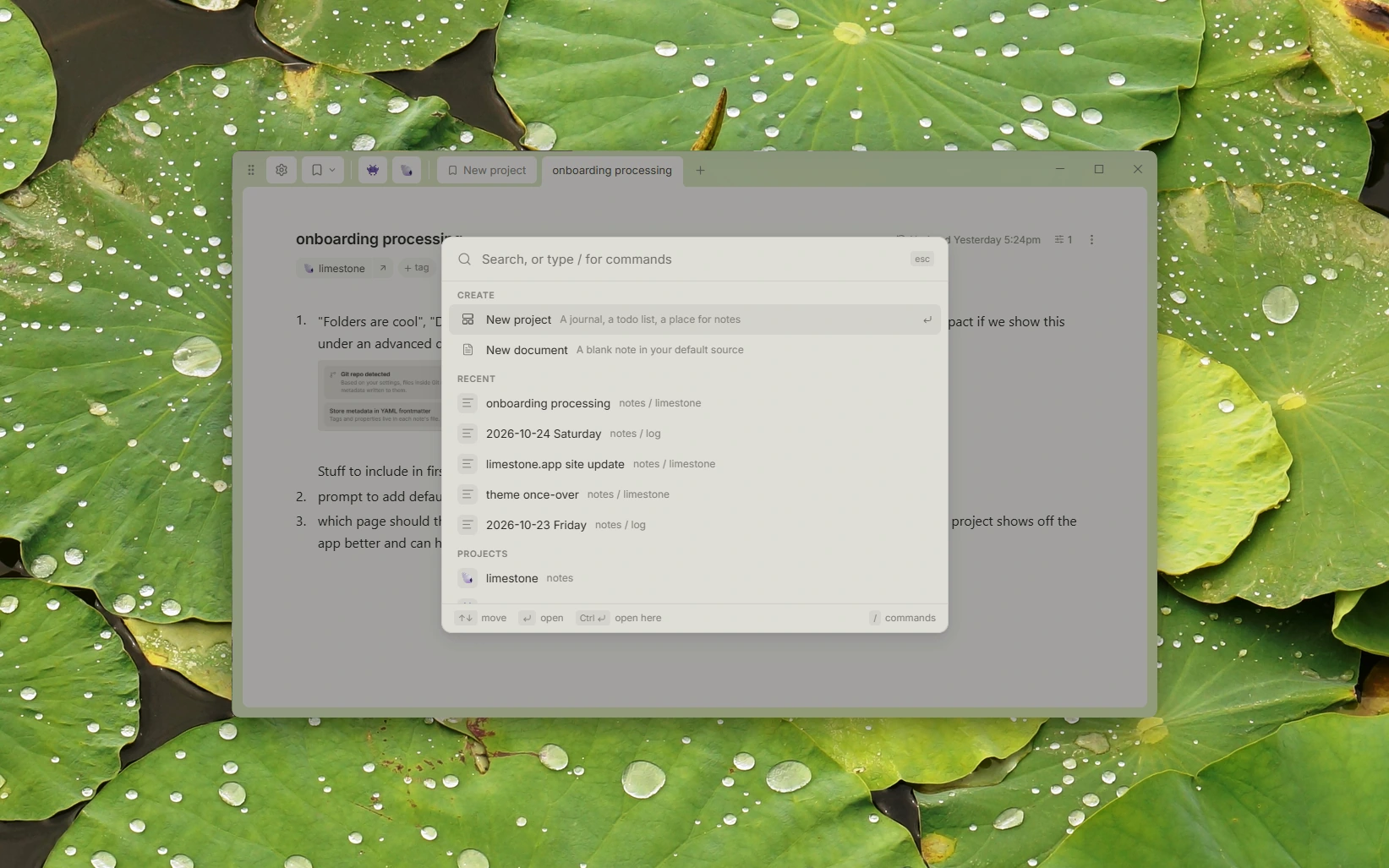This screenshot has height=868, width=1389.
Task: Click the Yesterday 5:24pm timestamp
Action: click(996, 240)
